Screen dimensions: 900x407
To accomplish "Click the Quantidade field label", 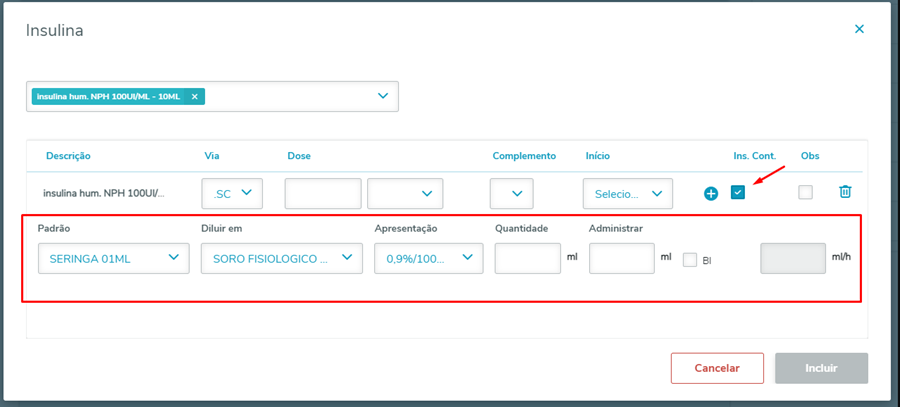I will 522,228.
